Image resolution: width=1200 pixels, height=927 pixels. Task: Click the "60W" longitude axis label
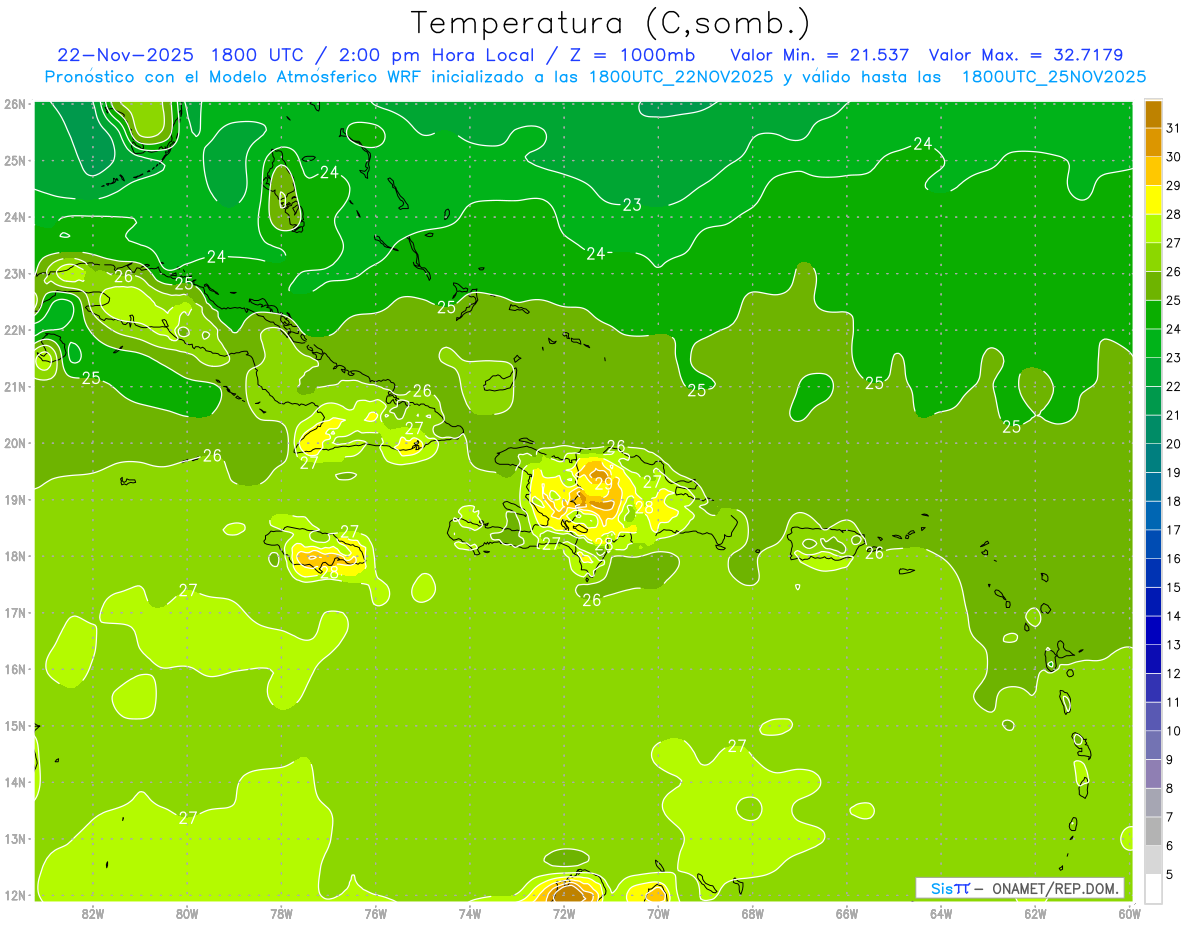tap(1129, 912)
